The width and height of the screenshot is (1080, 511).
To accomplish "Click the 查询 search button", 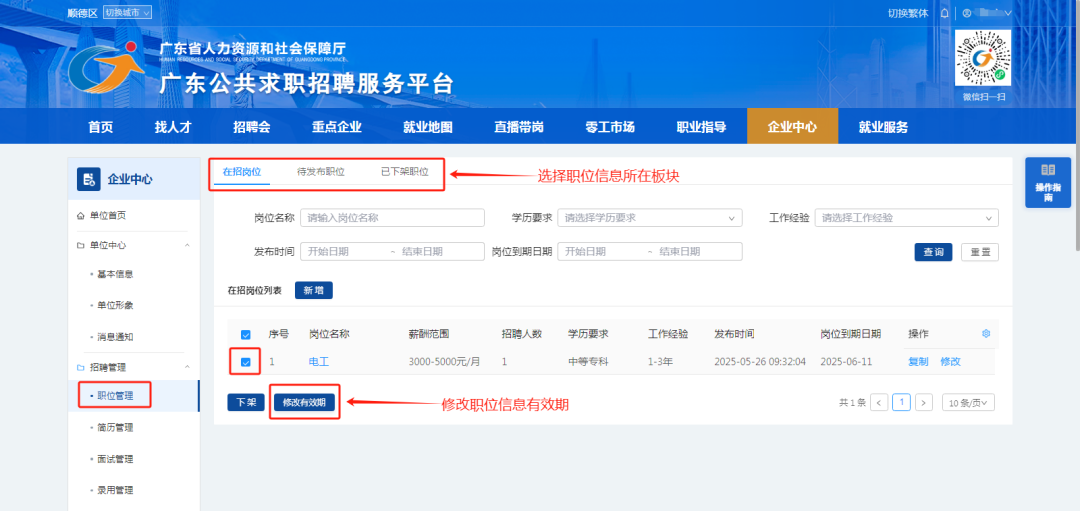I will [933, 252].
